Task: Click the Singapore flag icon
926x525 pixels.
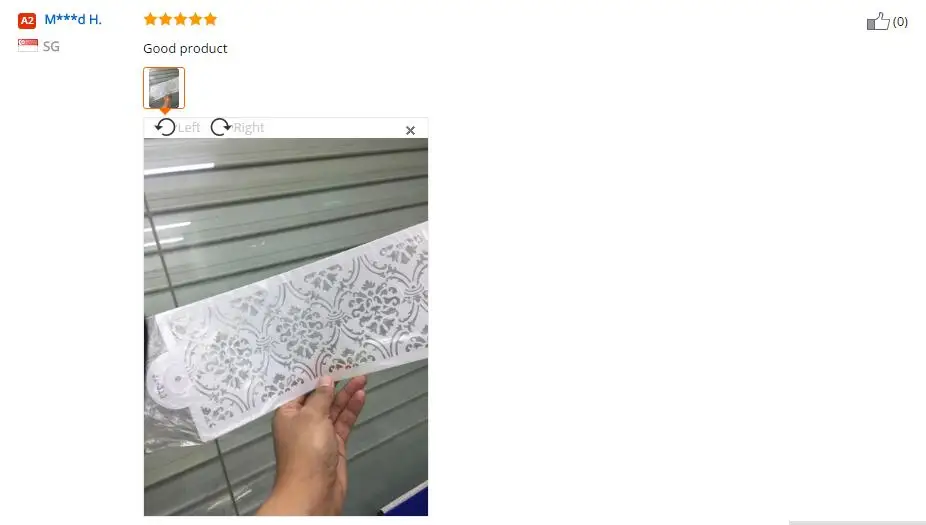Action: [x=28, y=45]
